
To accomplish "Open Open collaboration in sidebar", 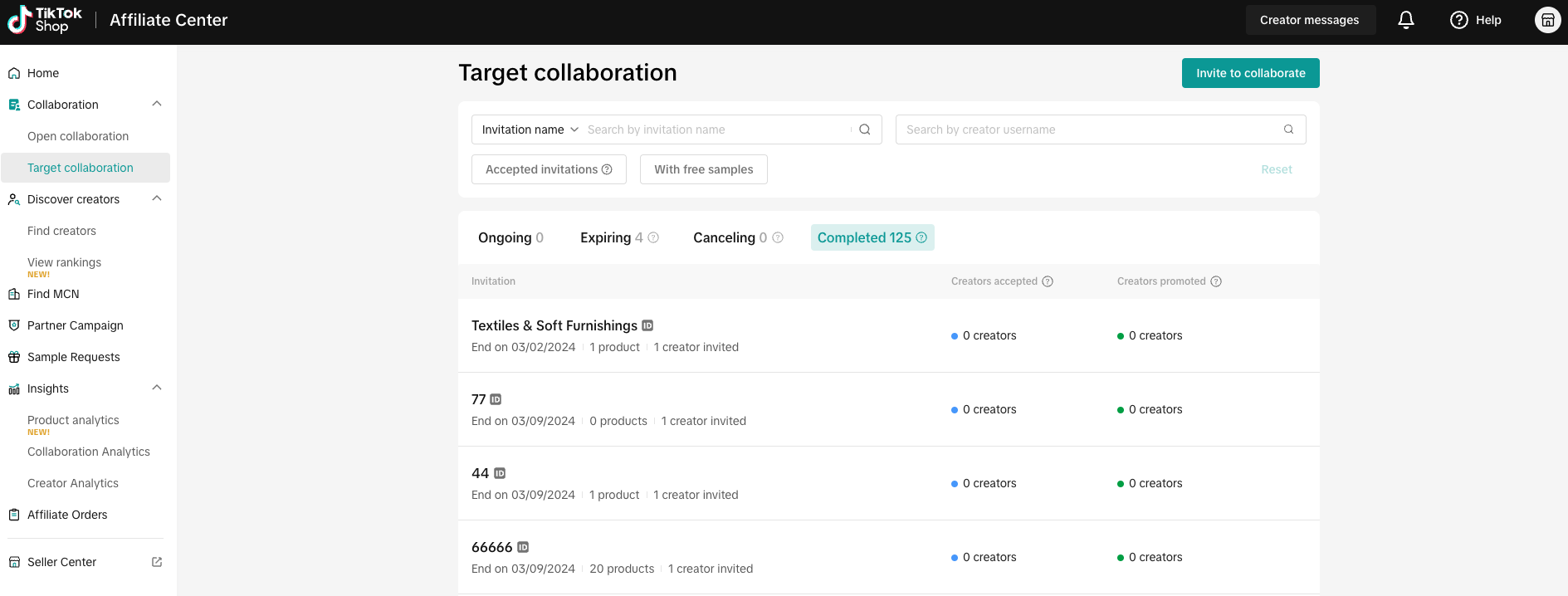I will point(78,136).
